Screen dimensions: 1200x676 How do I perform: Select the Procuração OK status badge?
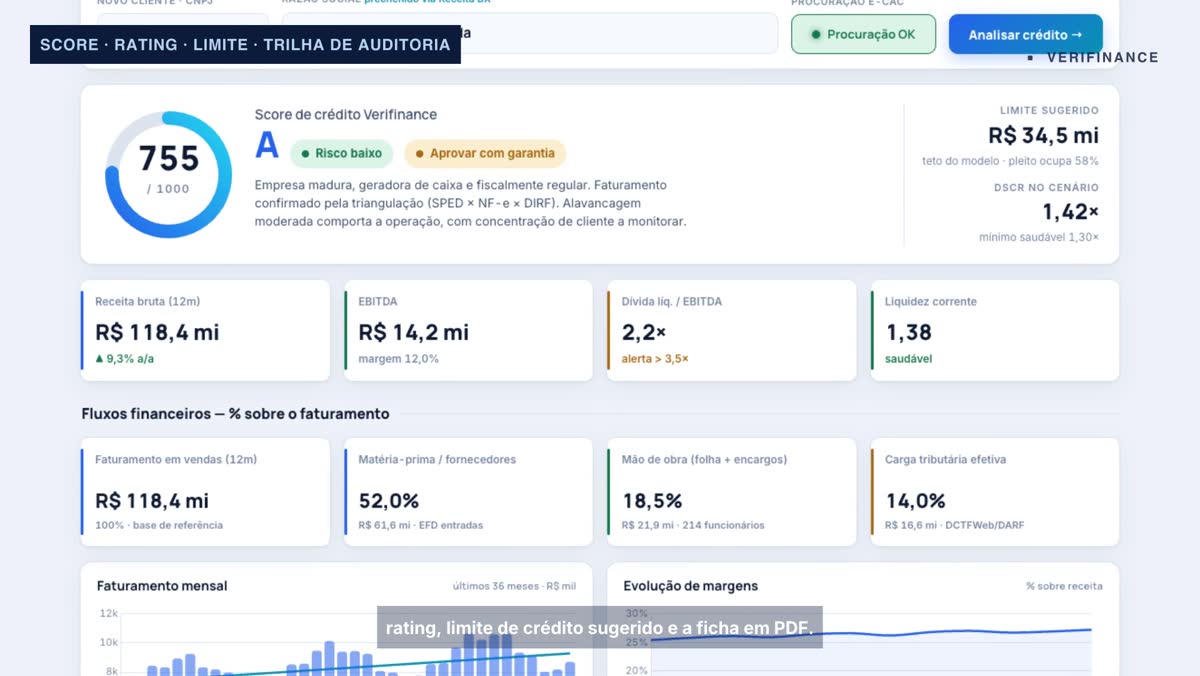[863, 34]
